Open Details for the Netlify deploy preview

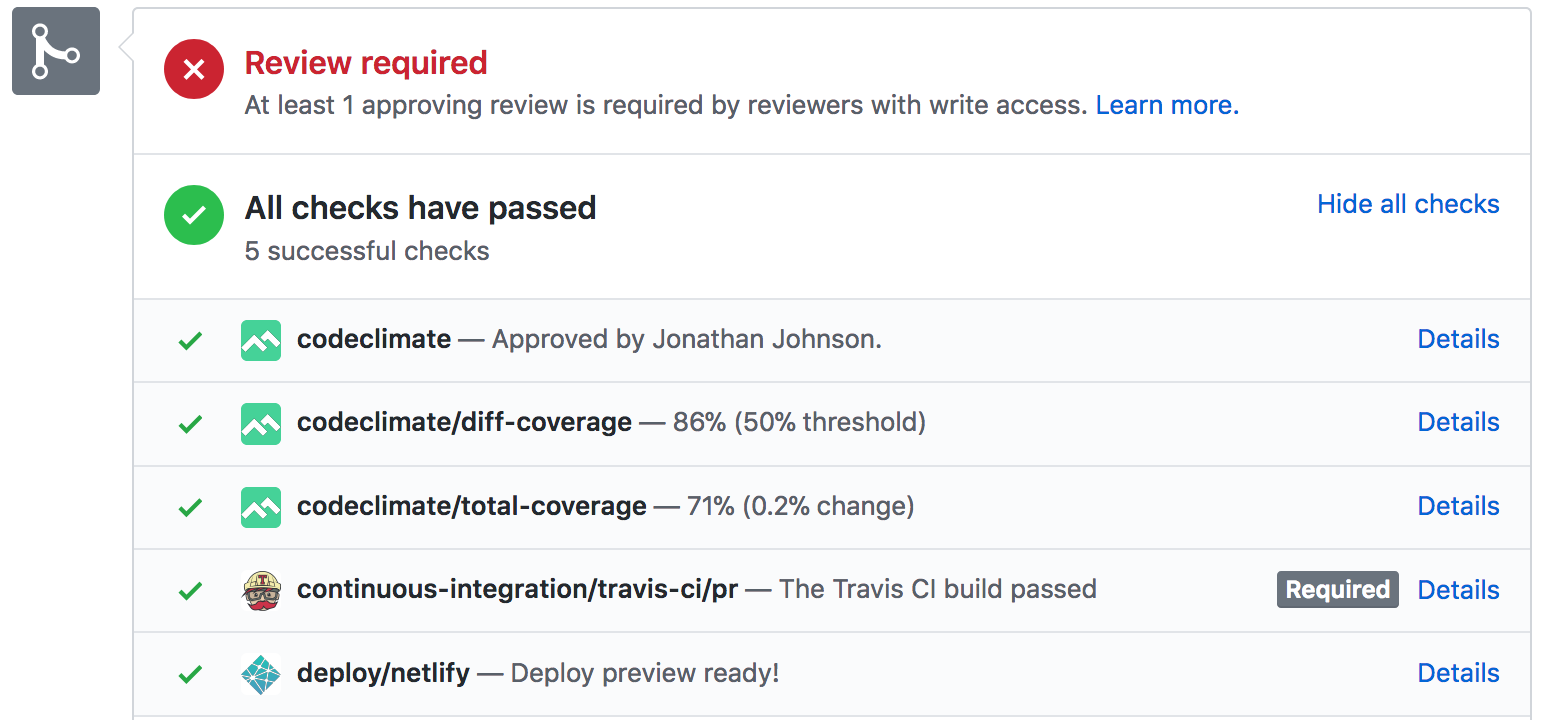tap(1458, 673)
